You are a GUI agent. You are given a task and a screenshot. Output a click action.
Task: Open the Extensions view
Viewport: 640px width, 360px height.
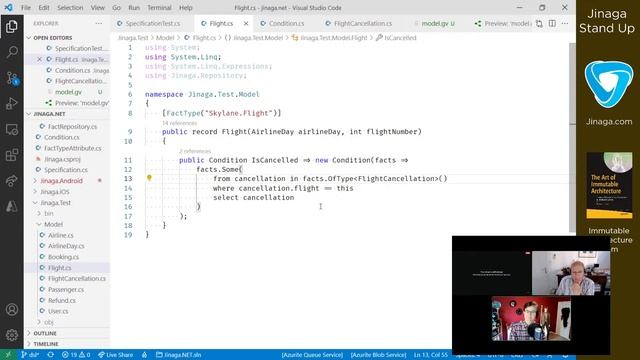pyautogui.click(x=12, y=155)
